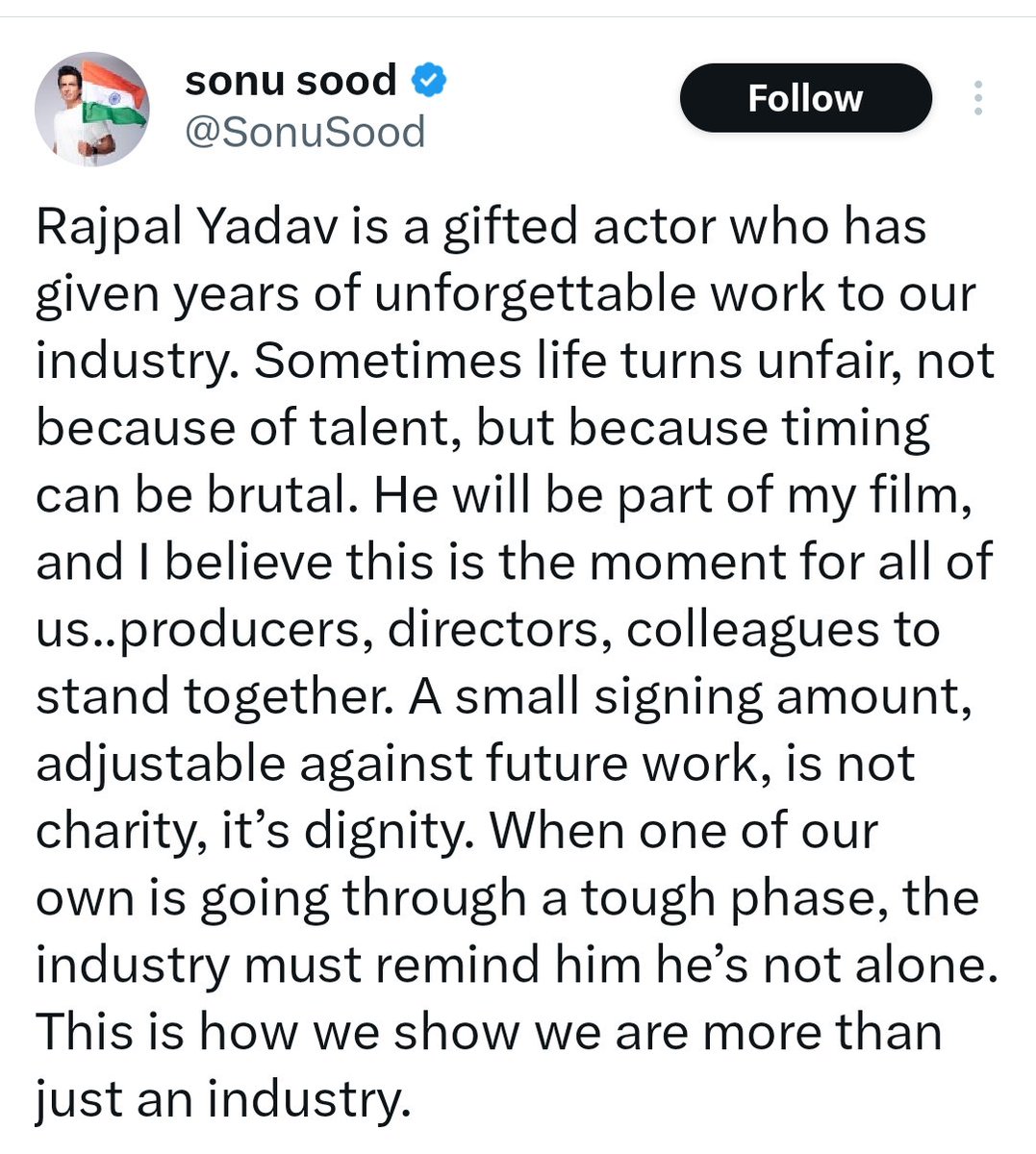Open the three-dot more options menu
The image size is (1036, 1154).
pyautogui.click(x=977, y=98)
